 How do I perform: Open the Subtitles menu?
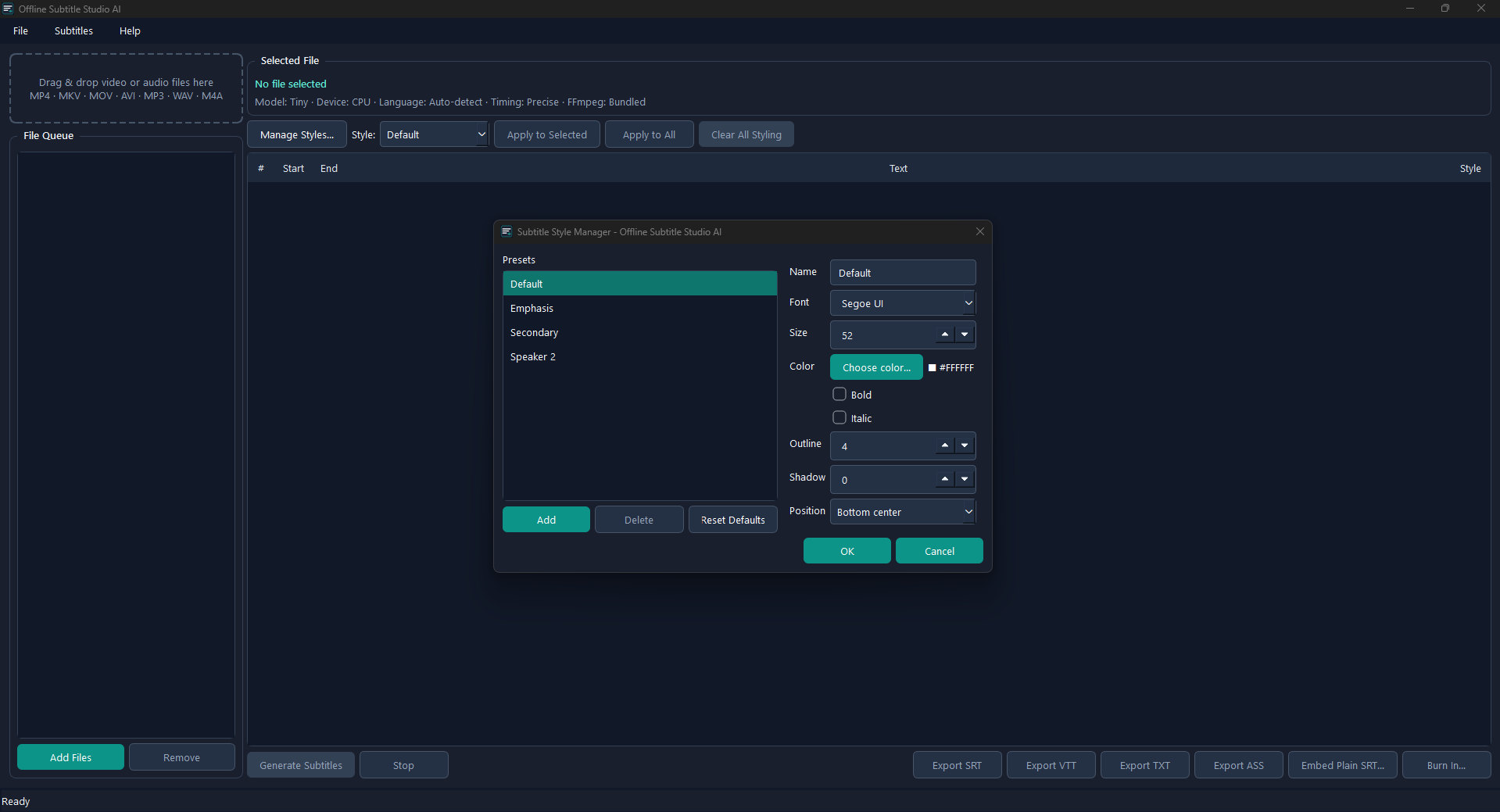(73, 30)
